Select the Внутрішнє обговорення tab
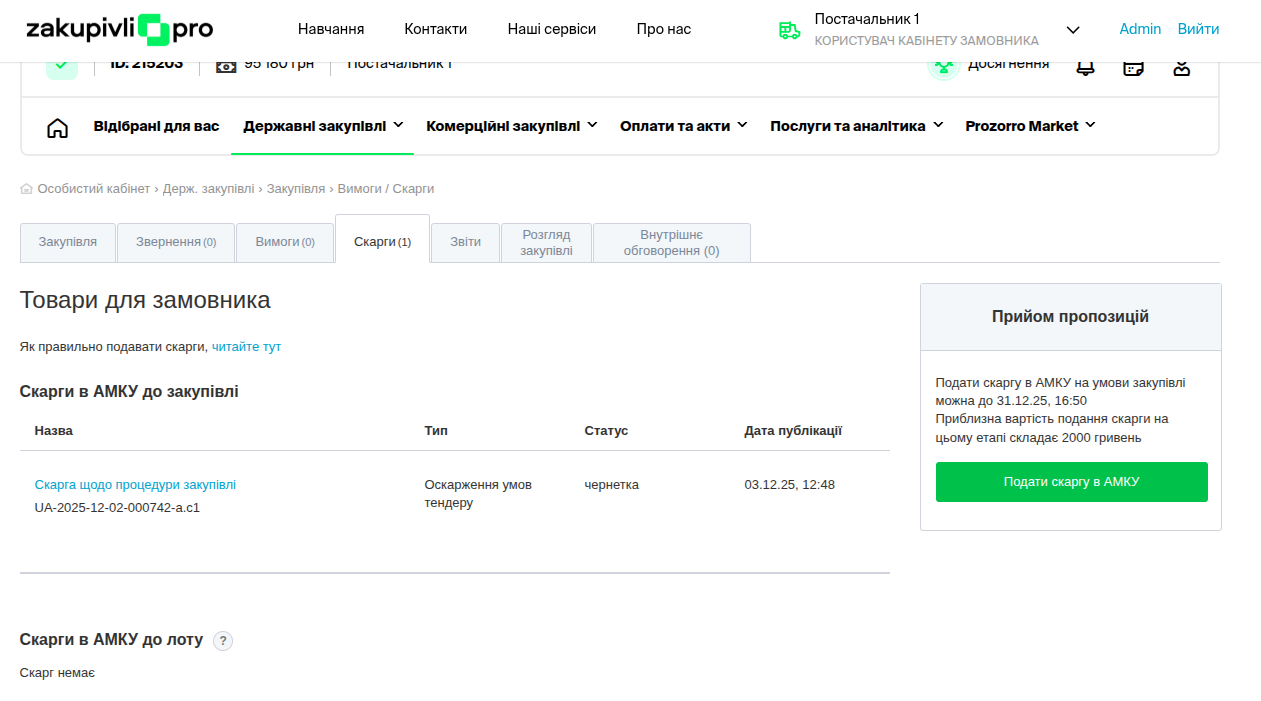1261x701 pixels. [x=671, y=243]
